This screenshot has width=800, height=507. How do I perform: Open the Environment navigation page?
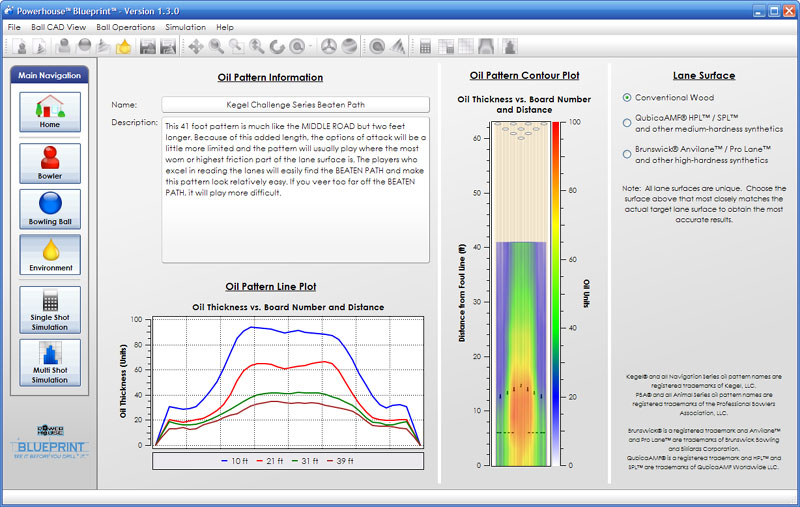coord(50,255)
